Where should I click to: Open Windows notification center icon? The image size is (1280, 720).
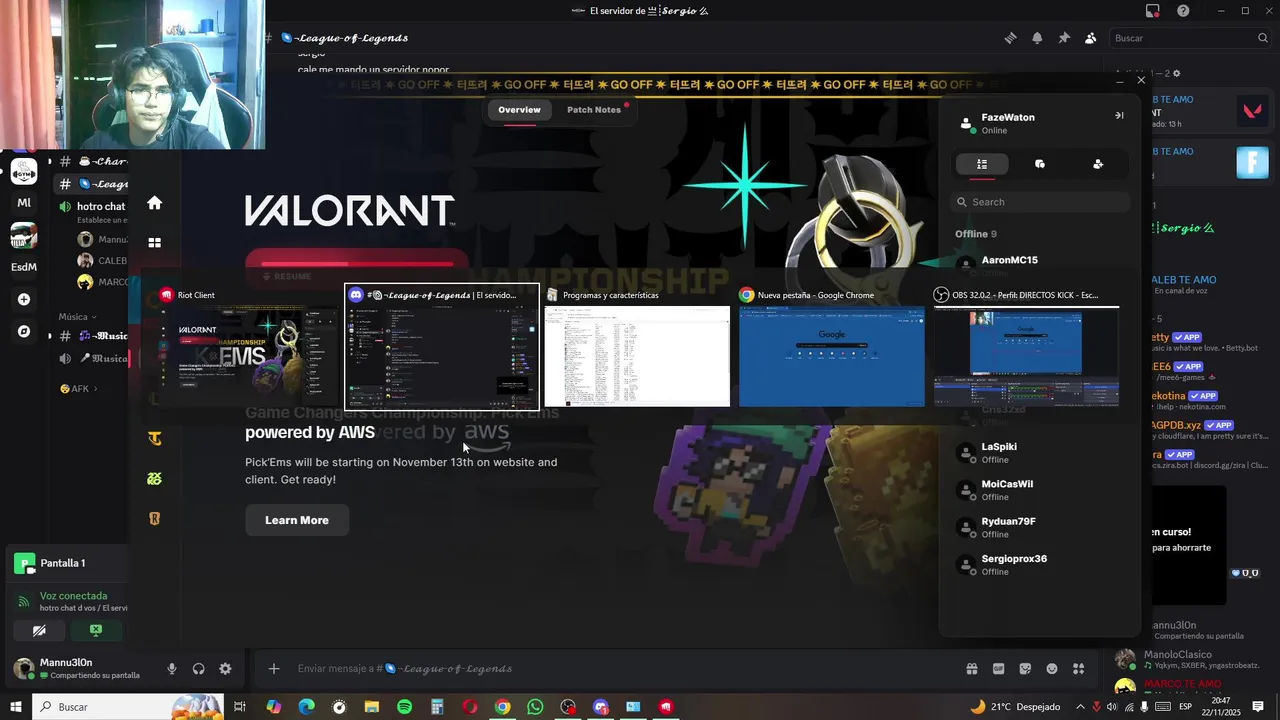pos(1258,707)
